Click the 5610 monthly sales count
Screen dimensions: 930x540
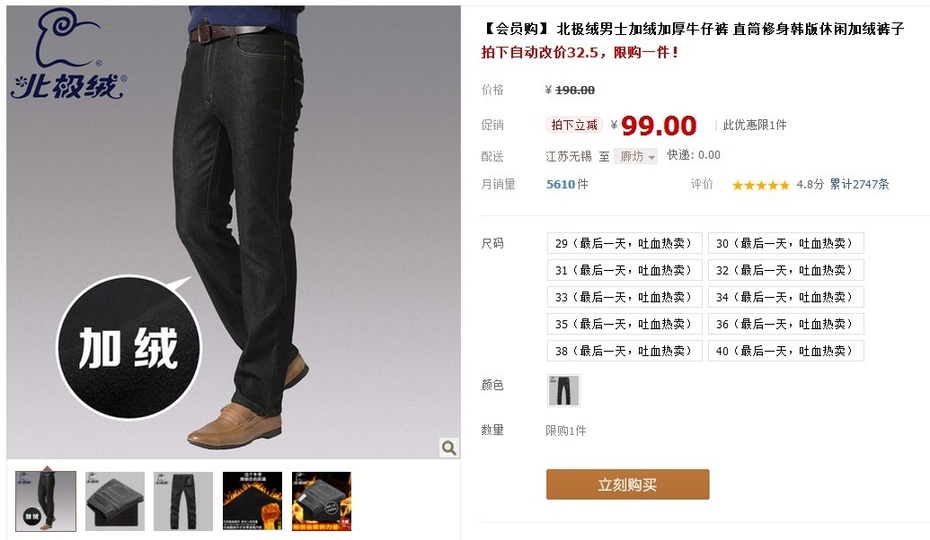(x=560, y=184)
